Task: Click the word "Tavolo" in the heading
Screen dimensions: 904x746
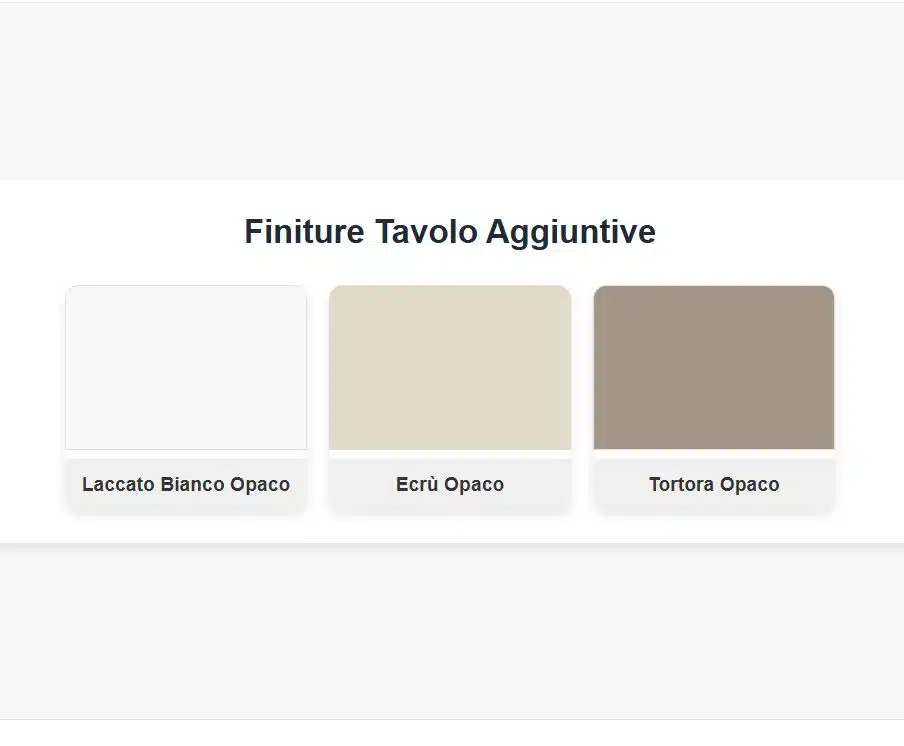Action: coord(425,232)
